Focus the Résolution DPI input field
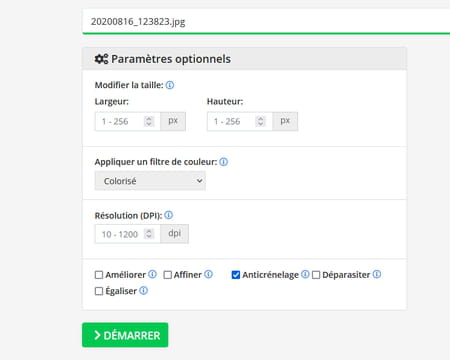 click(x=128, y=234)
